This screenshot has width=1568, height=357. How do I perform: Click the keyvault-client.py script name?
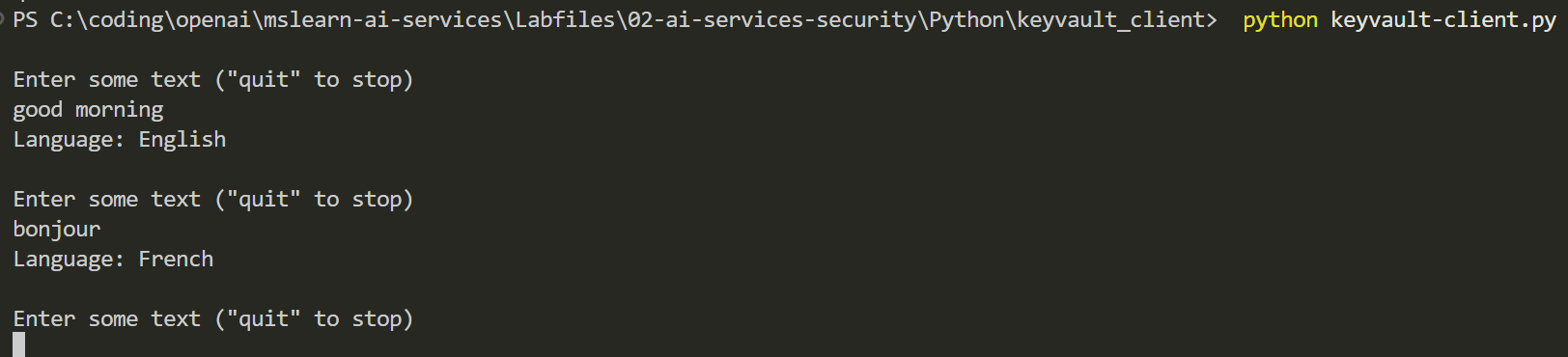1443,20
